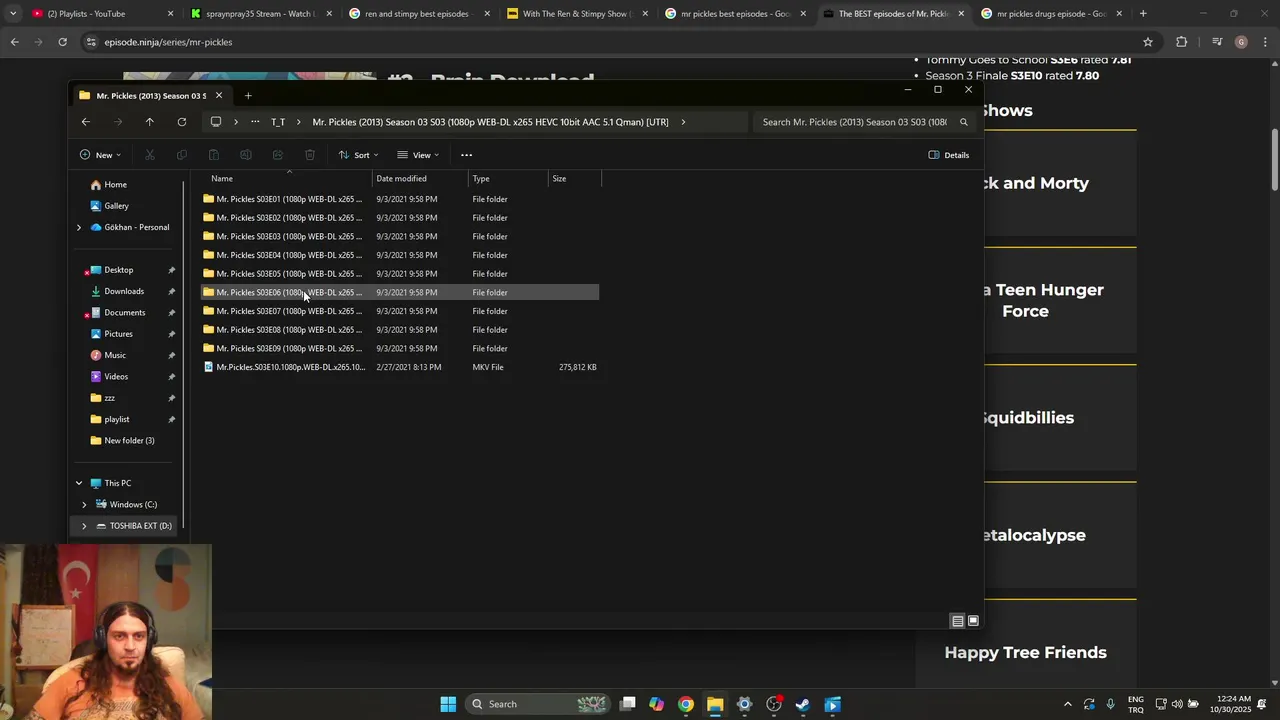Switch to mr pickles drugs episode tab
The height and width of the screenshot is (720, 1280).
1051,14
